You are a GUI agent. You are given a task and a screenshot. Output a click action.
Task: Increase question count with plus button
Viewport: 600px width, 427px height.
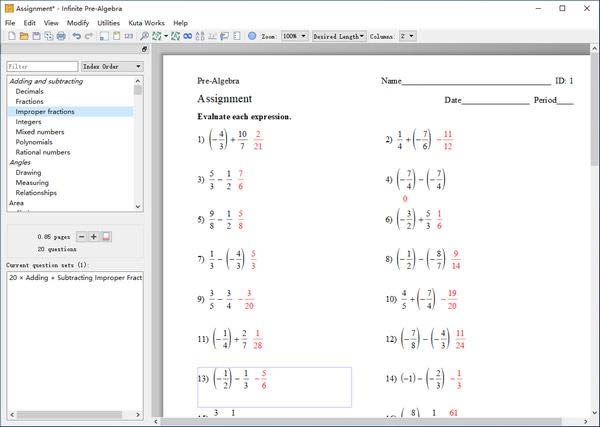click(94, 236)
